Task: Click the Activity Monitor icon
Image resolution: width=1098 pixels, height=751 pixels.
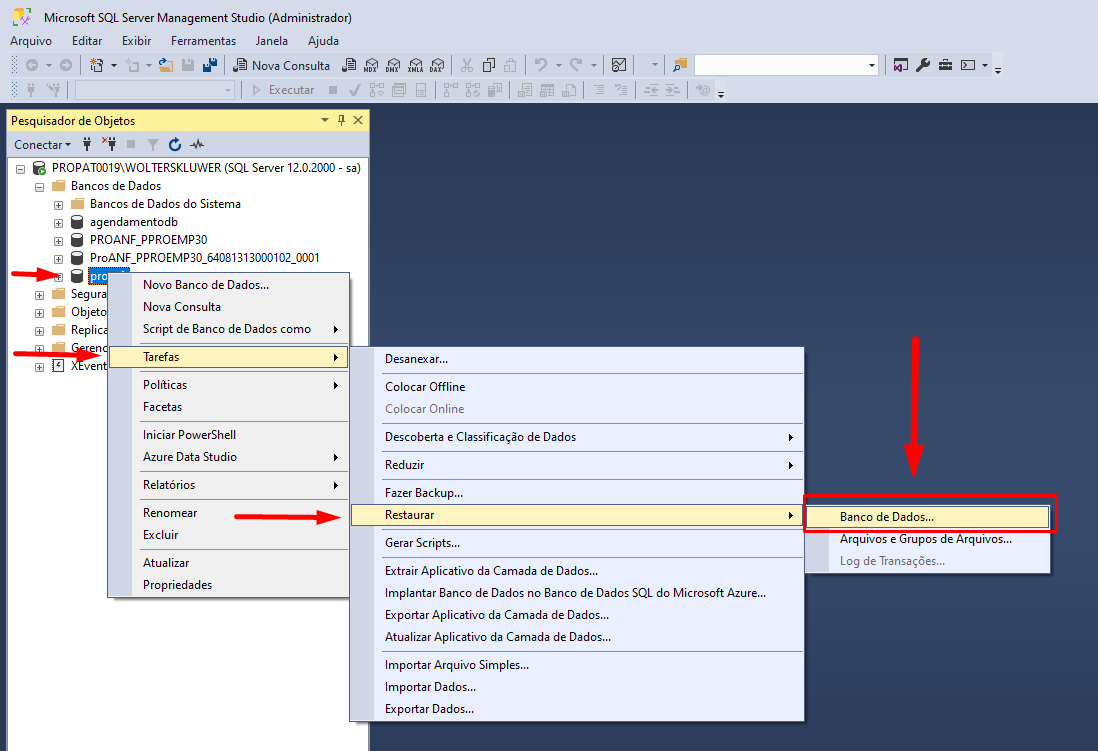Action: [x=619, y=65]
